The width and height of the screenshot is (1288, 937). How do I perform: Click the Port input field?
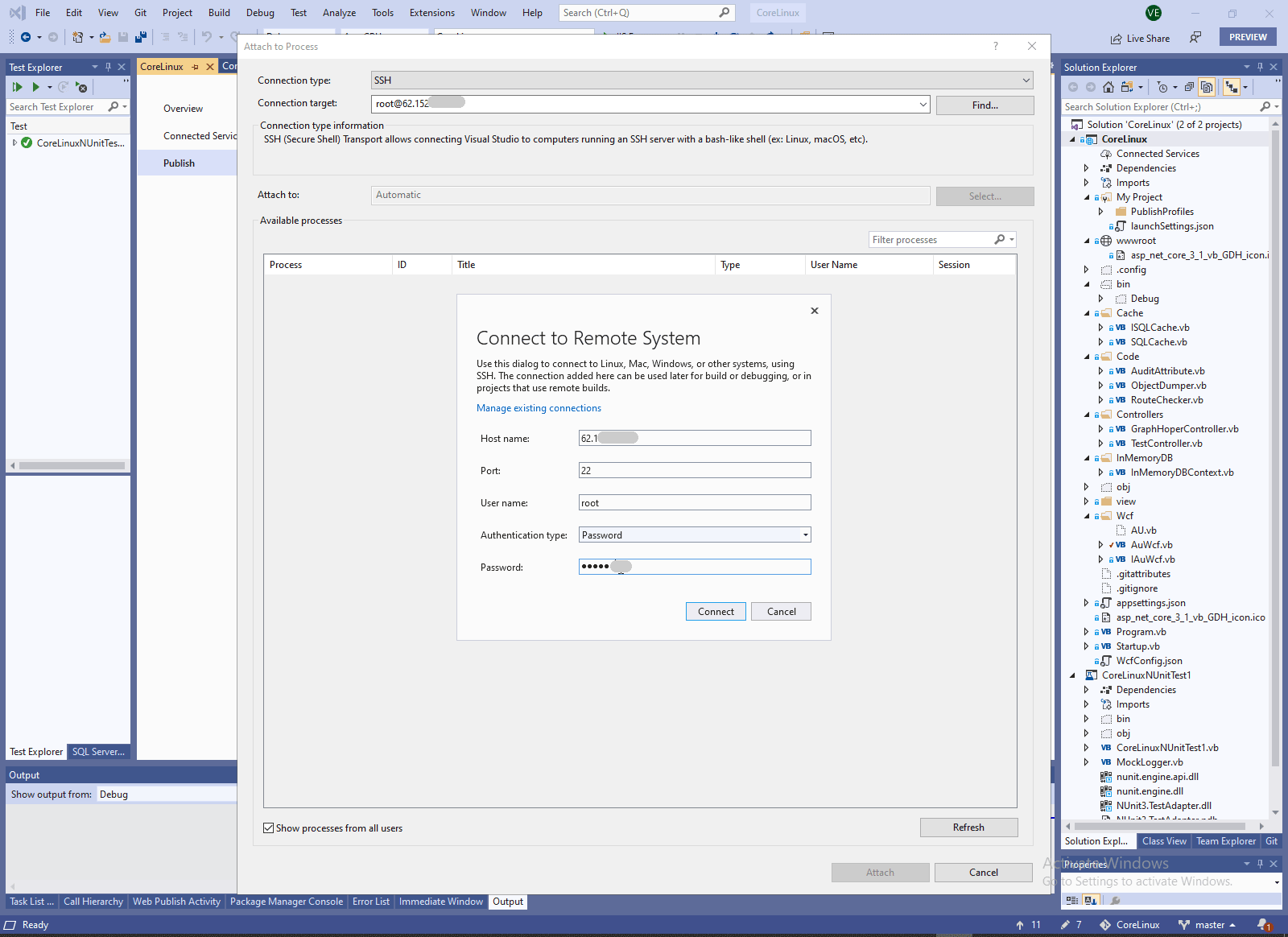(x=695, y=470)
